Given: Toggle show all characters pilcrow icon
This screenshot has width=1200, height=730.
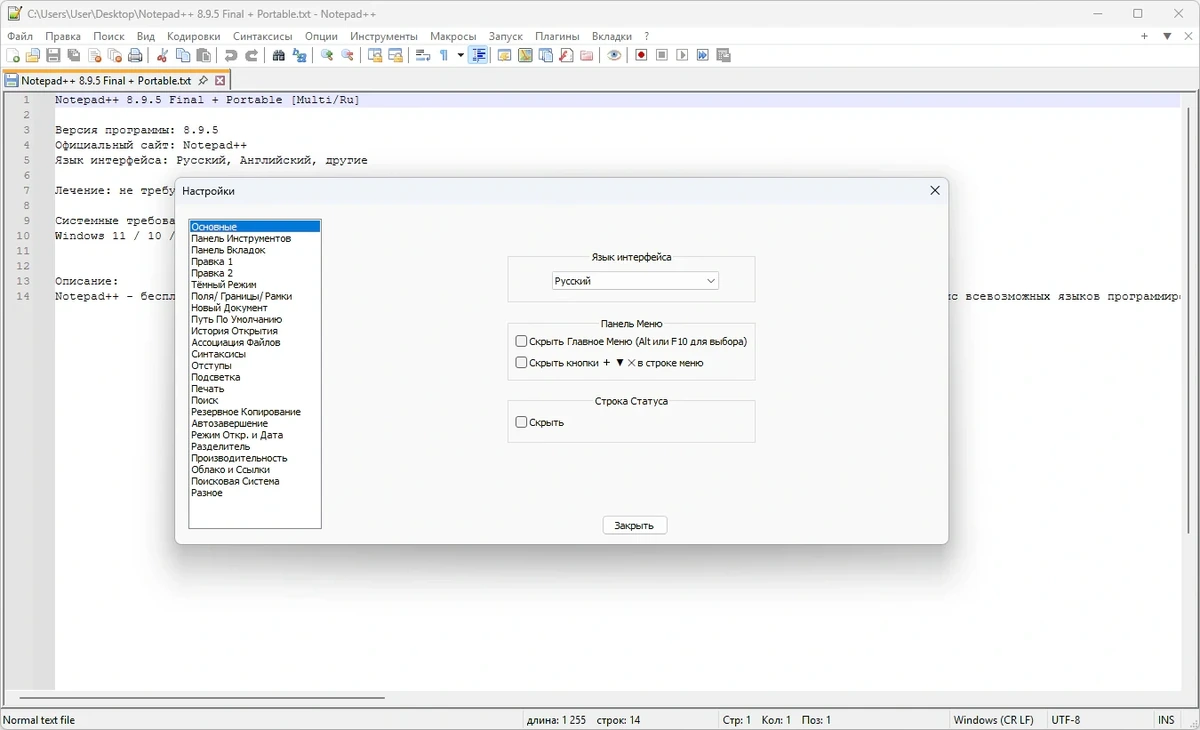Looking at the screenshot, I should (444, 56).
